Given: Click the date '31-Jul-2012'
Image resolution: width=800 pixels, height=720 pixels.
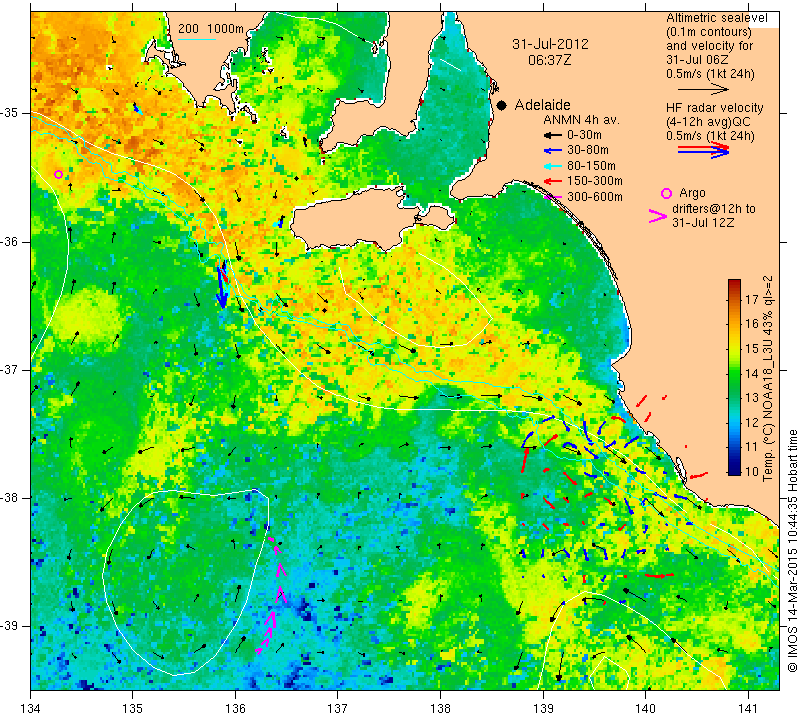Looking at the screenshot, I should (550, 44).
